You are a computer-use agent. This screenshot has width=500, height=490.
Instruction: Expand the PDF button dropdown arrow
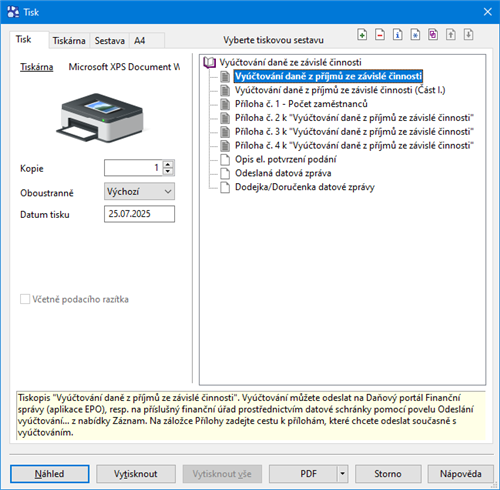342,474
